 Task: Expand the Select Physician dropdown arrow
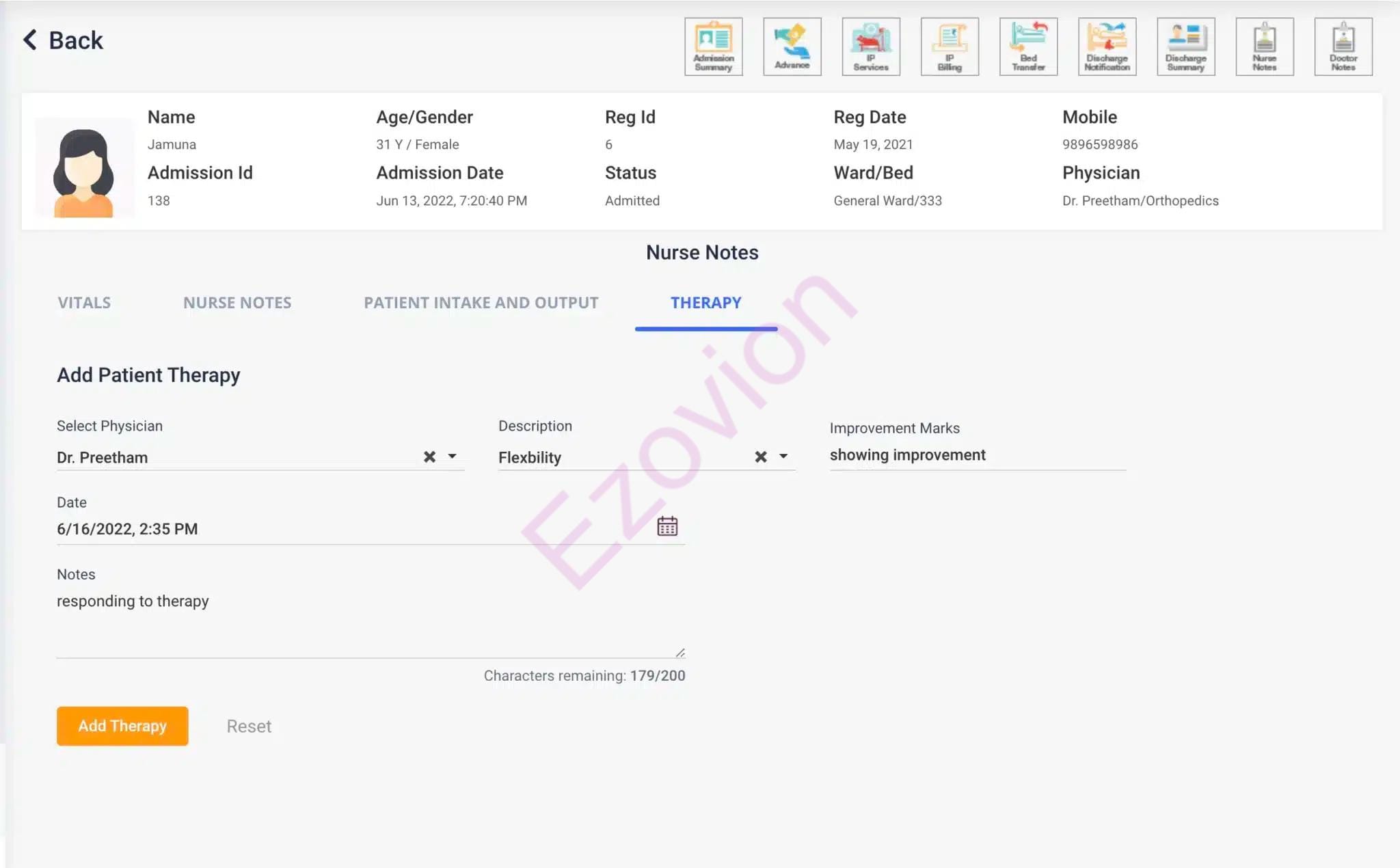click(452, 457)
